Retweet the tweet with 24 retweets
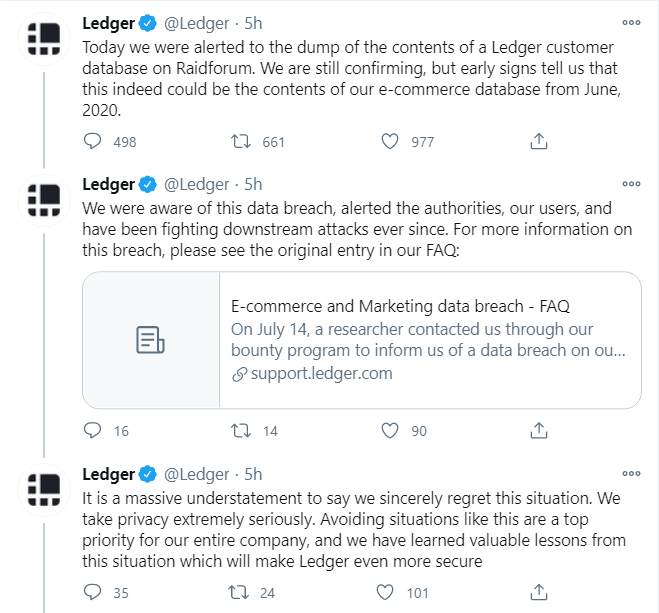659x613 pixels. [x=238, y=592]
